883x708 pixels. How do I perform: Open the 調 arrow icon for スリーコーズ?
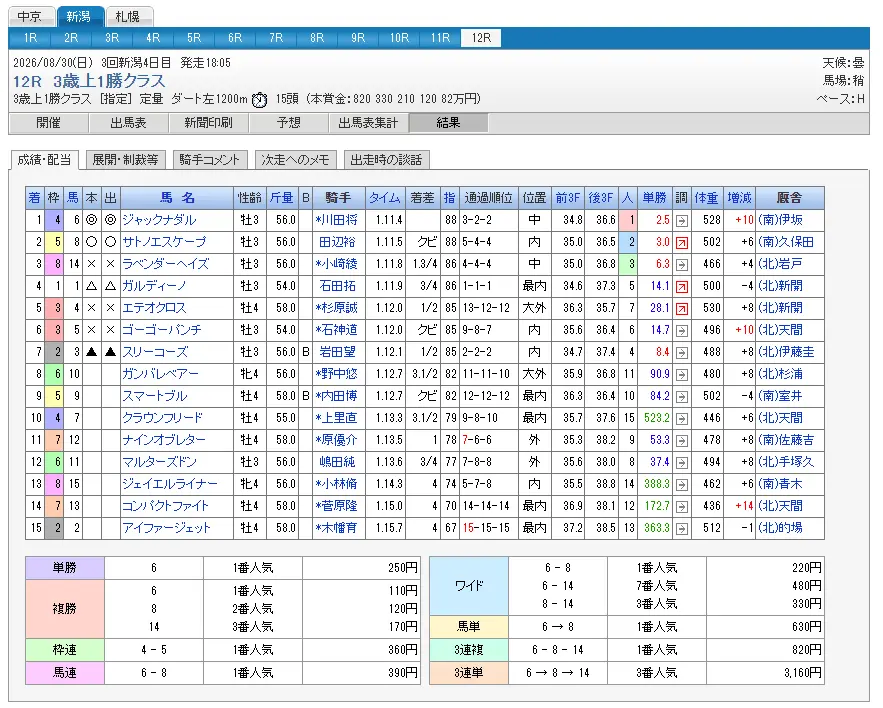[681, 353]
